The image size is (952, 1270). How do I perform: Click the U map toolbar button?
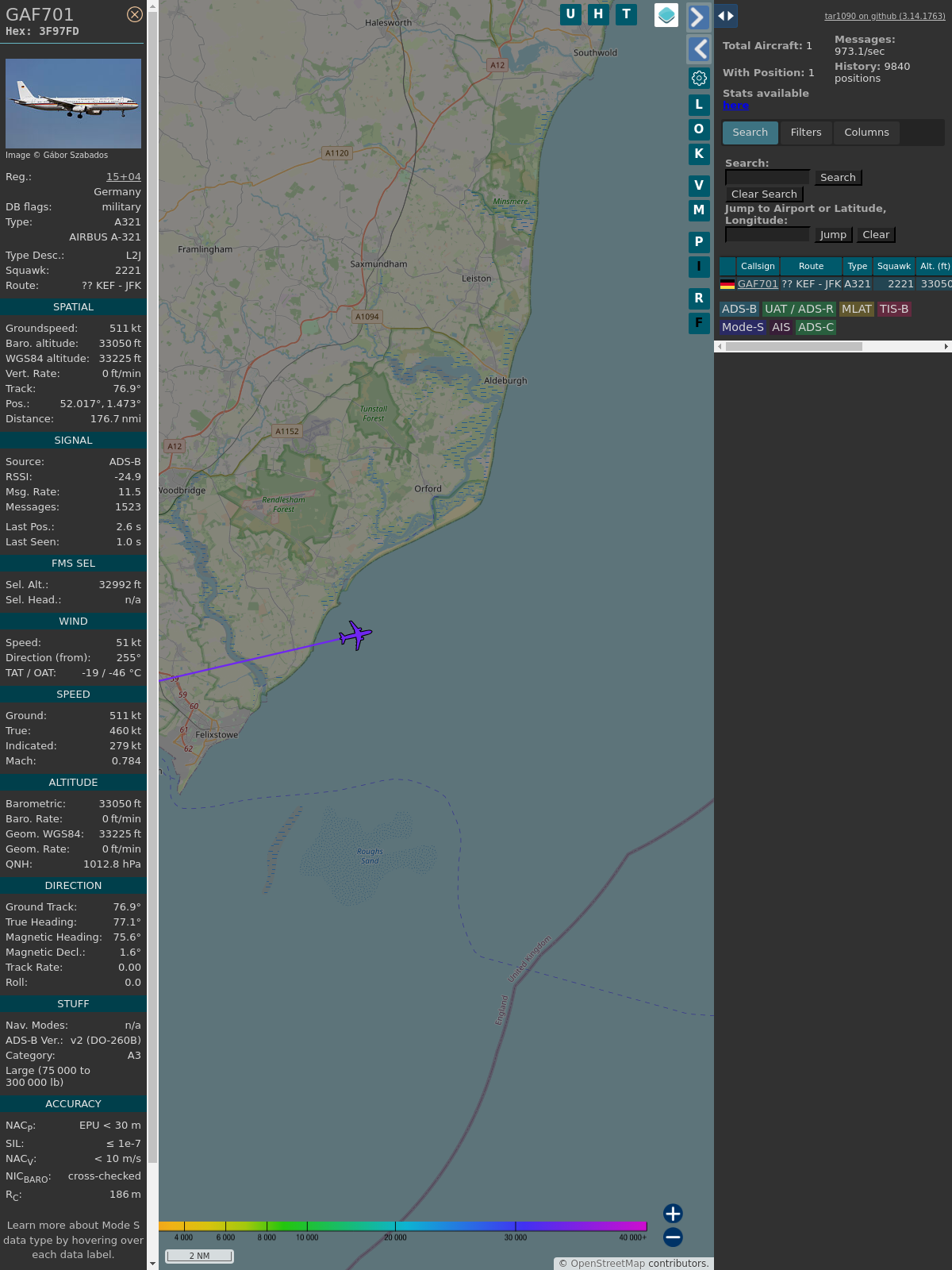click(x=570, y=14)
